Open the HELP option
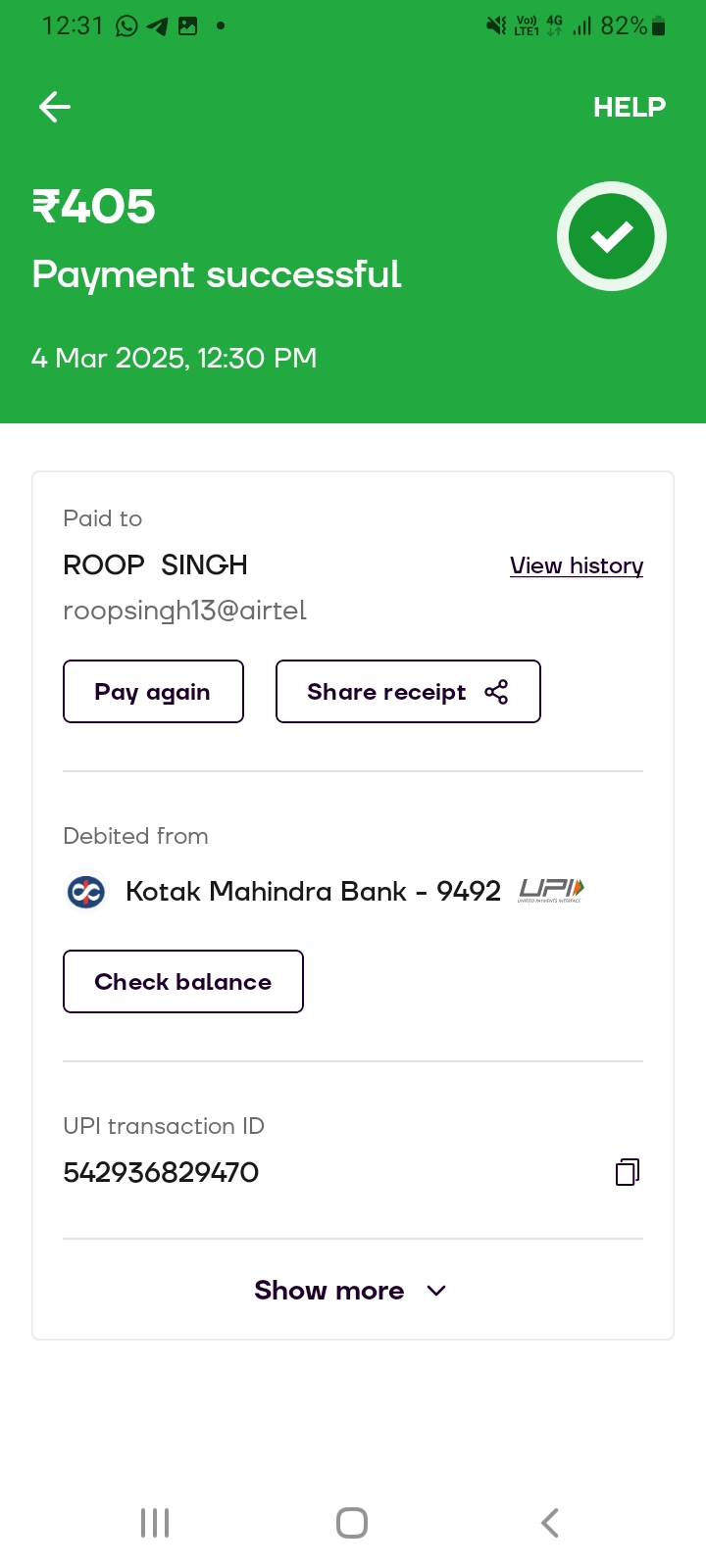Image resolution: width=706 pixels, height=1568 pixels. pyautogui.click(x=629, y=107)
